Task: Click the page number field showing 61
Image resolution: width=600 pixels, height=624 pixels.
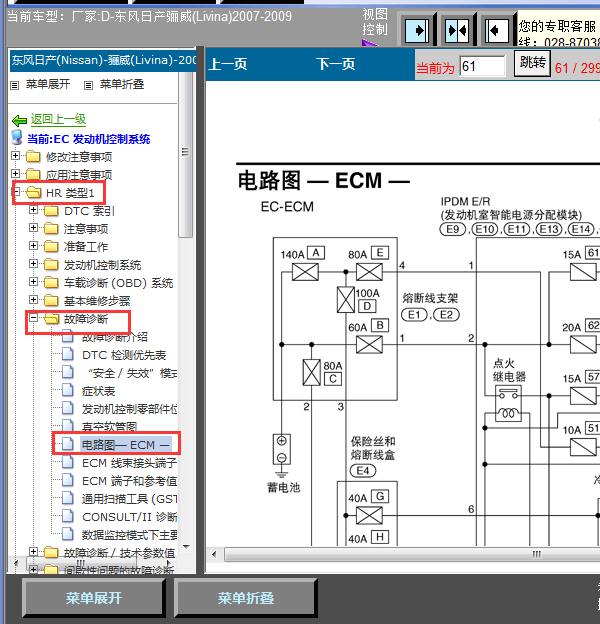Action: (482, 66)
